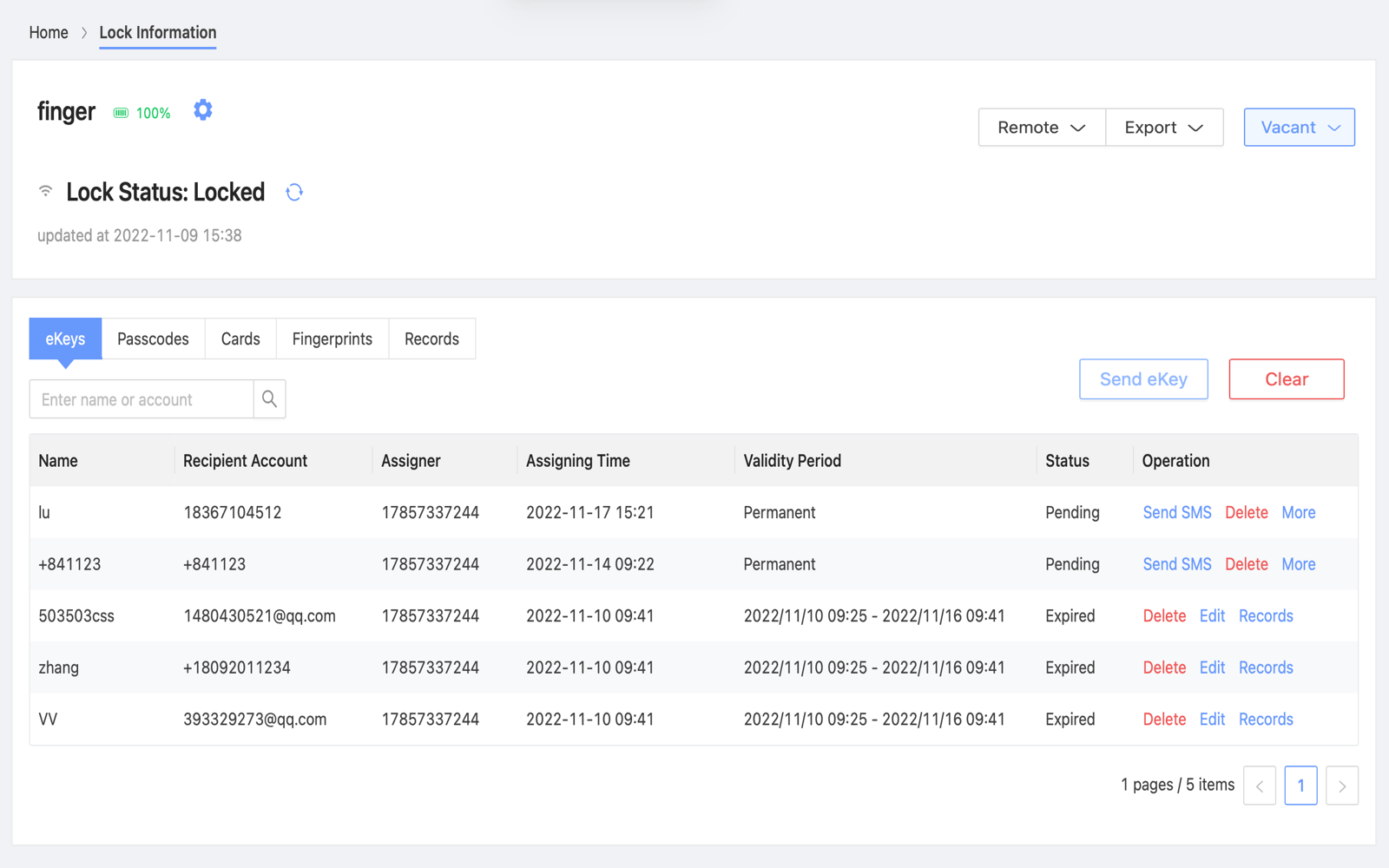The image size is (1389, 868).
Task: Click recipient 18367104512
Action: (233, 512)
